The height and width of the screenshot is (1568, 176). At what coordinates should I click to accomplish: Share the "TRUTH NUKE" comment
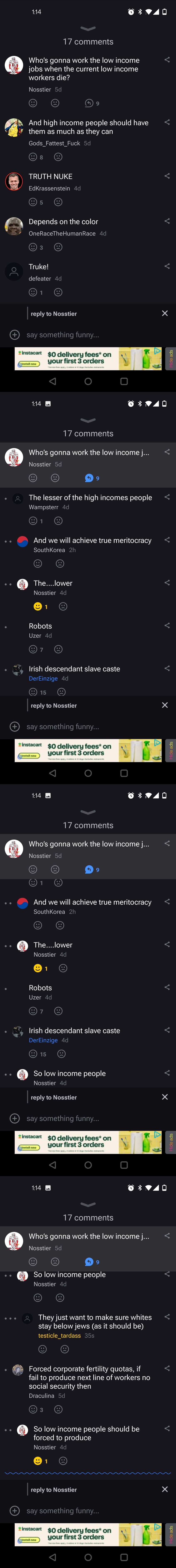click(x=167, y=176)
